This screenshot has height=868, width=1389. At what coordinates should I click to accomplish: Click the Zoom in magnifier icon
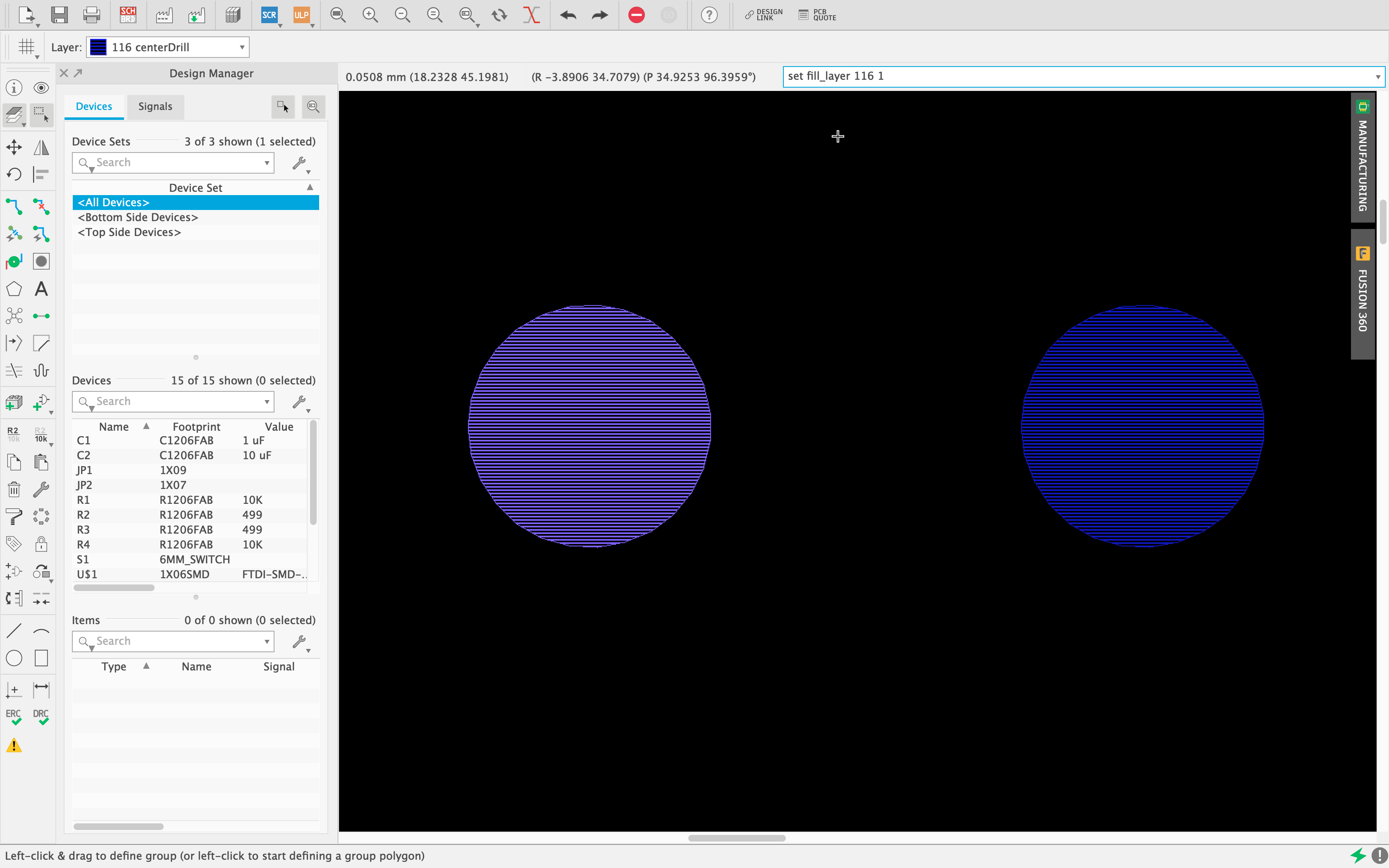coord(370,15)
